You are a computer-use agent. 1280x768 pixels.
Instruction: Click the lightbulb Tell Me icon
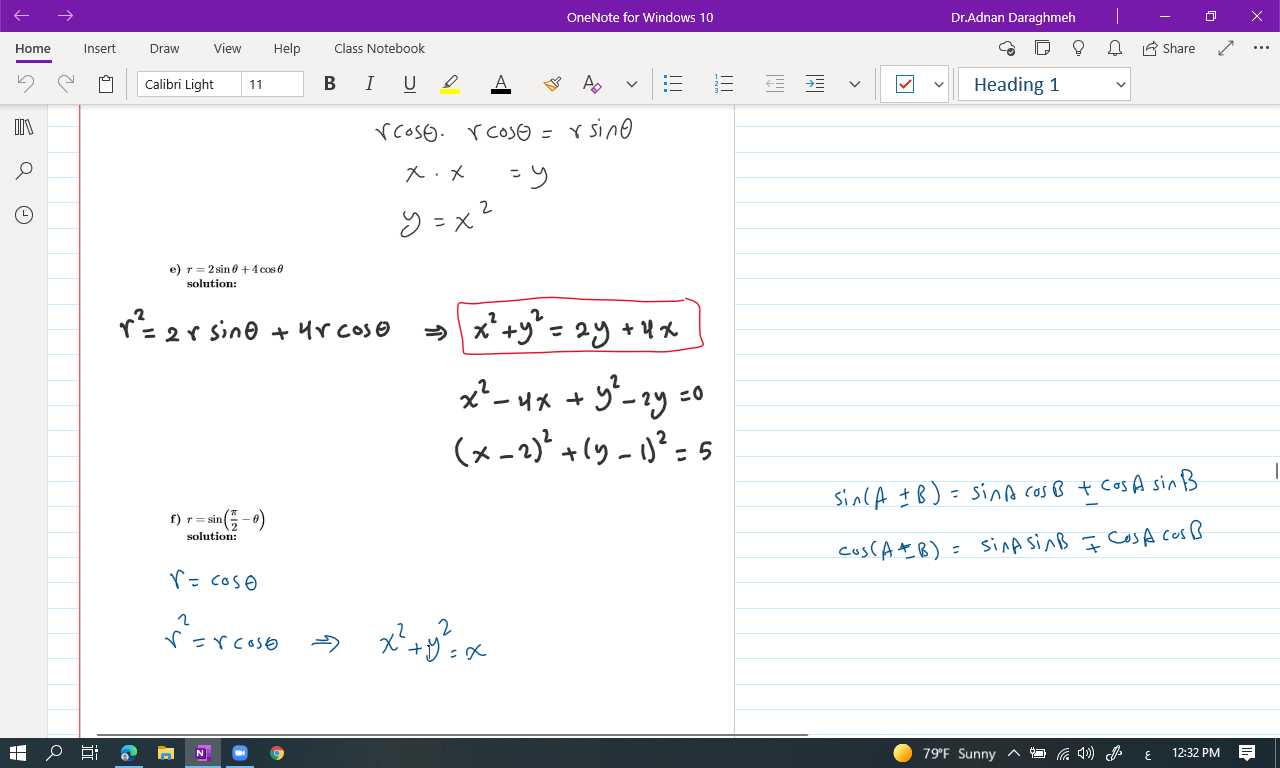1079,48
